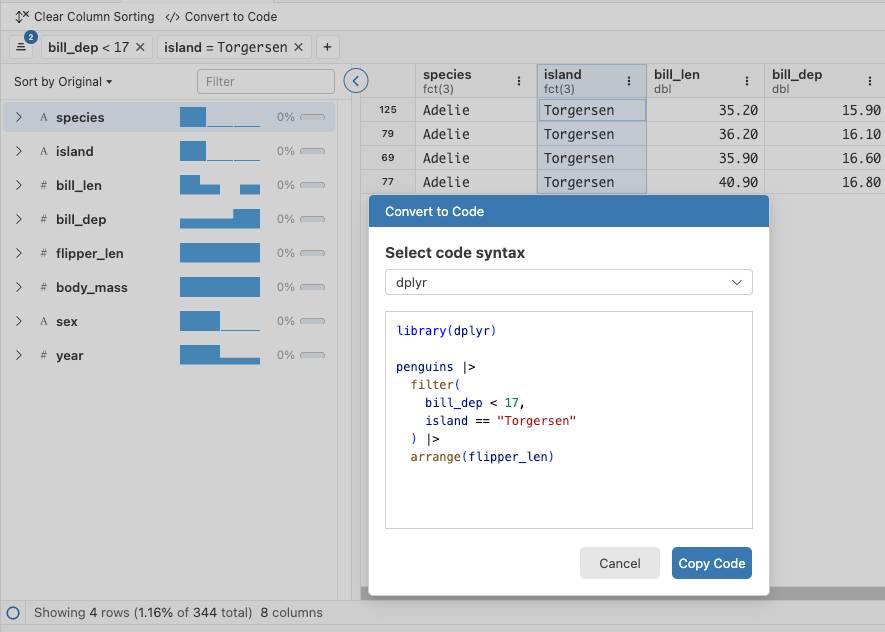
Task: Expand the body_mass column summary
Action: (19, 287)
